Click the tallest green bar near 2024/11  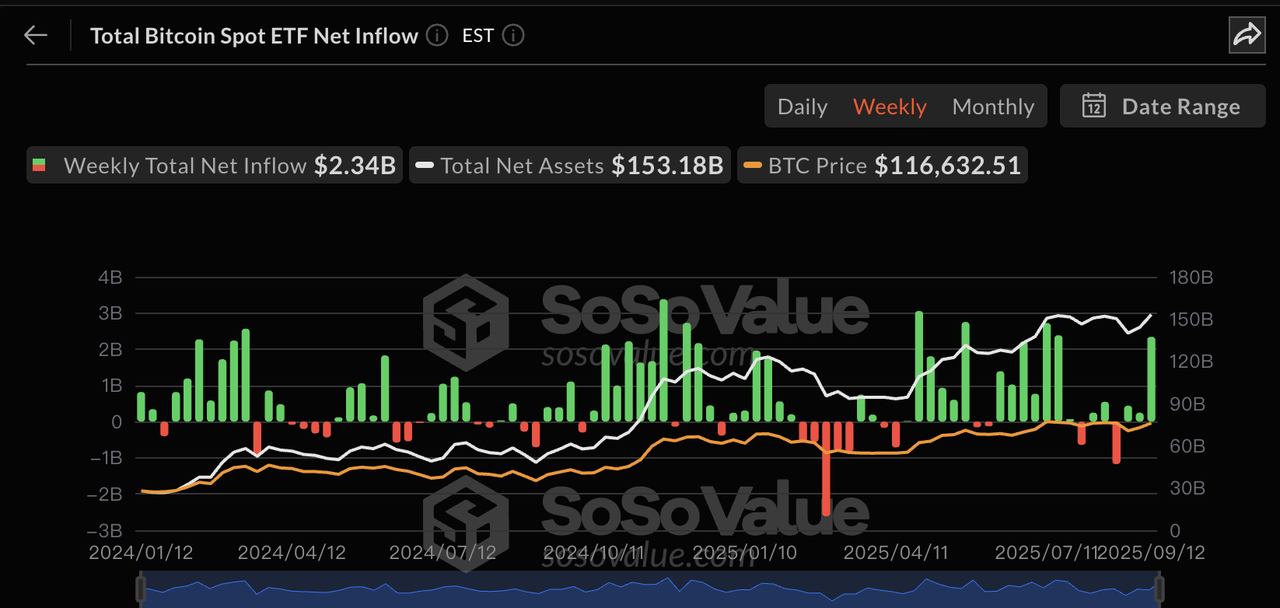click(x=663, y=360)
